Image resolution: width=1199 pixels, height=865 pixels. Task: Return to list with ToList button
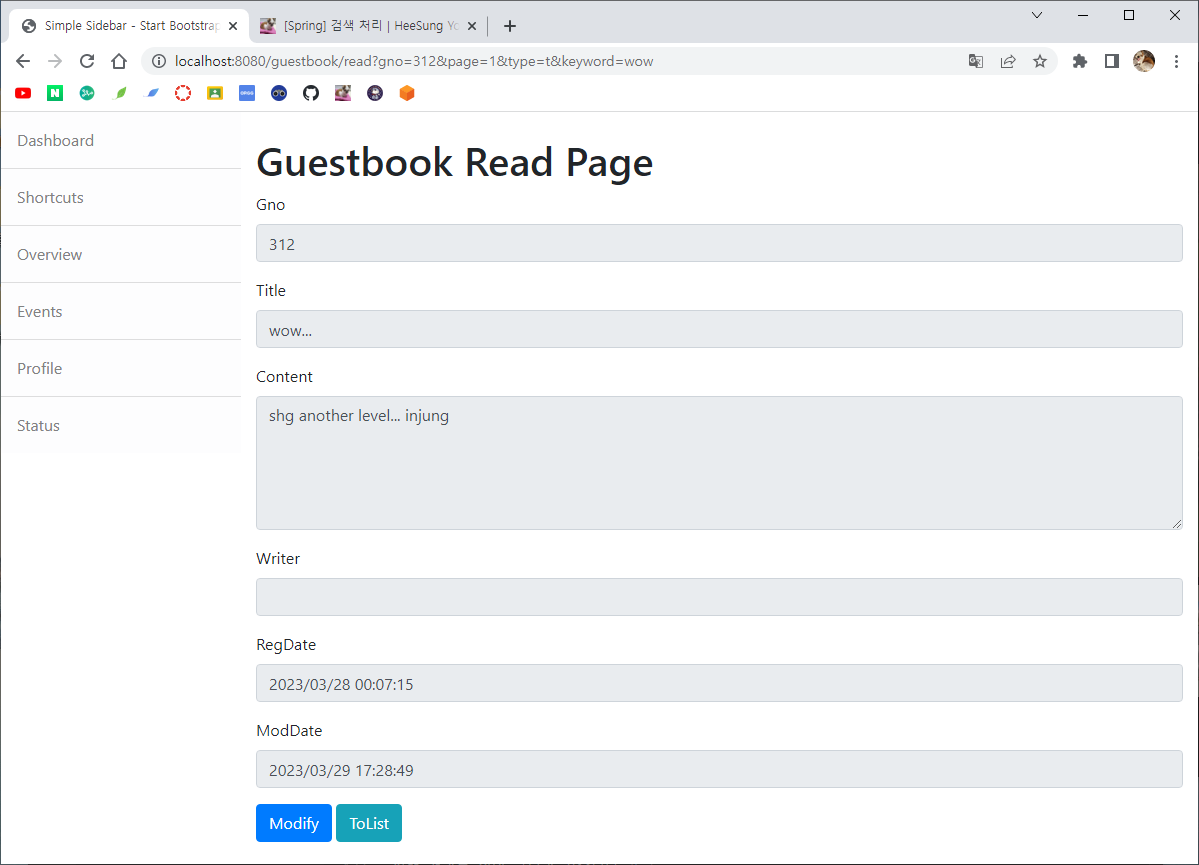(x=369, y=823)
